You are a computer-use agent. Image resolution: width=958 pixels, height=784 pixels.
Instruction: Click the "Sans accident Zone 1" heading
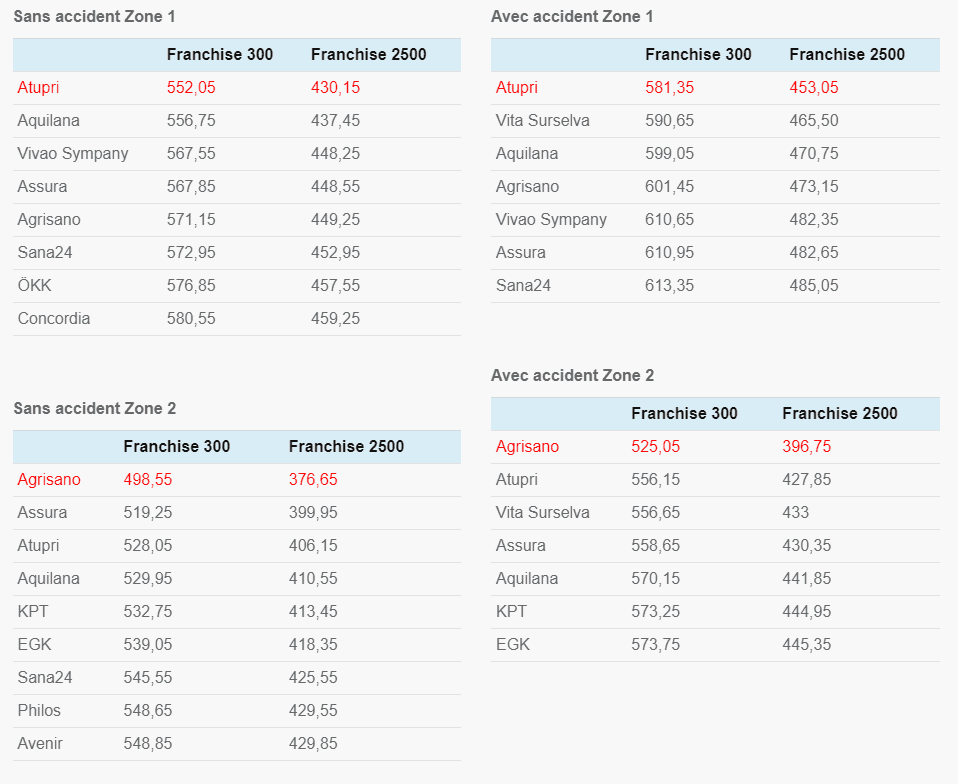tap(94, 16)
